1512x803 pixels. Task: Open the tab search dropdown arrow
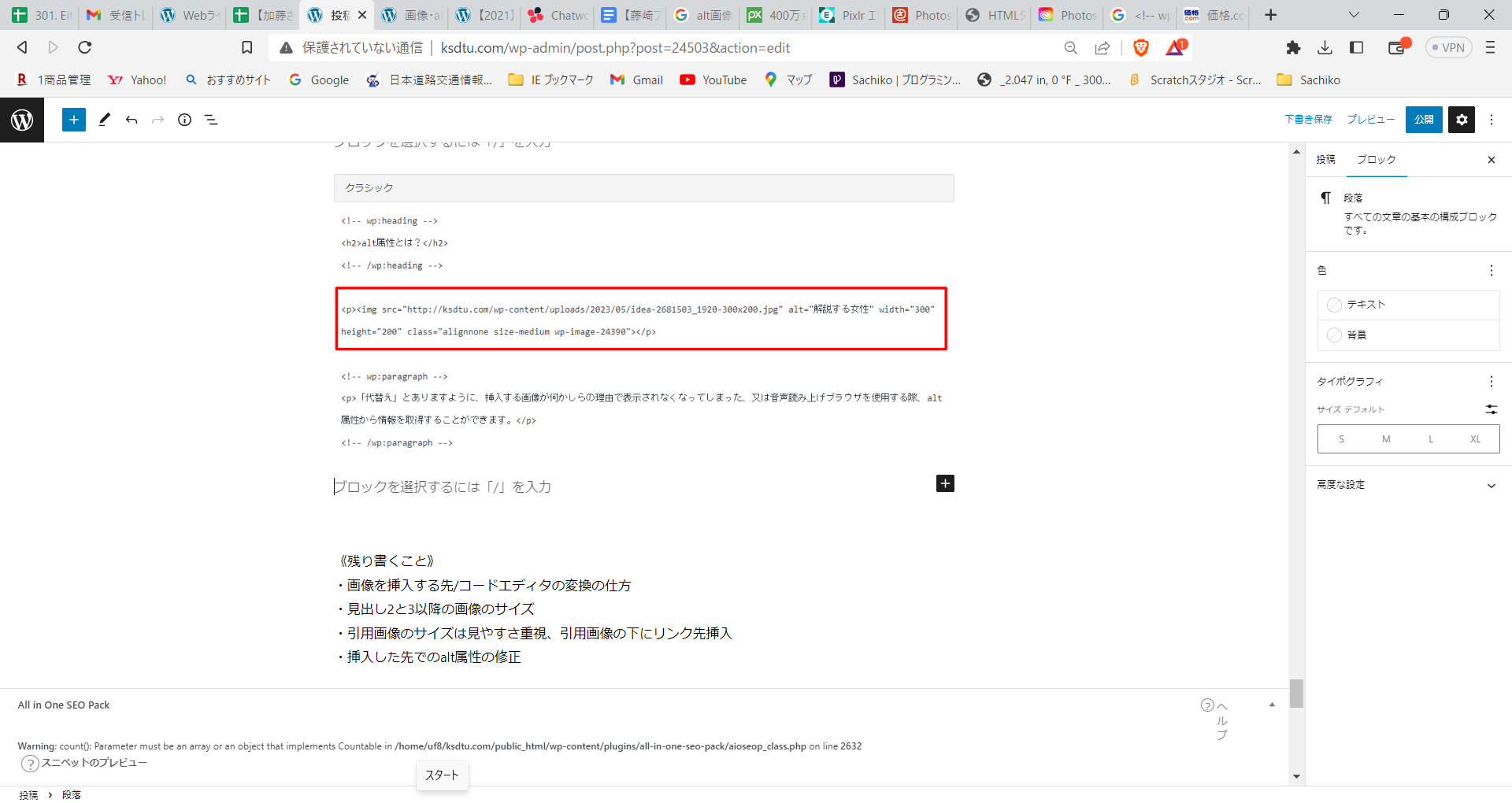tap(1354, 15)
